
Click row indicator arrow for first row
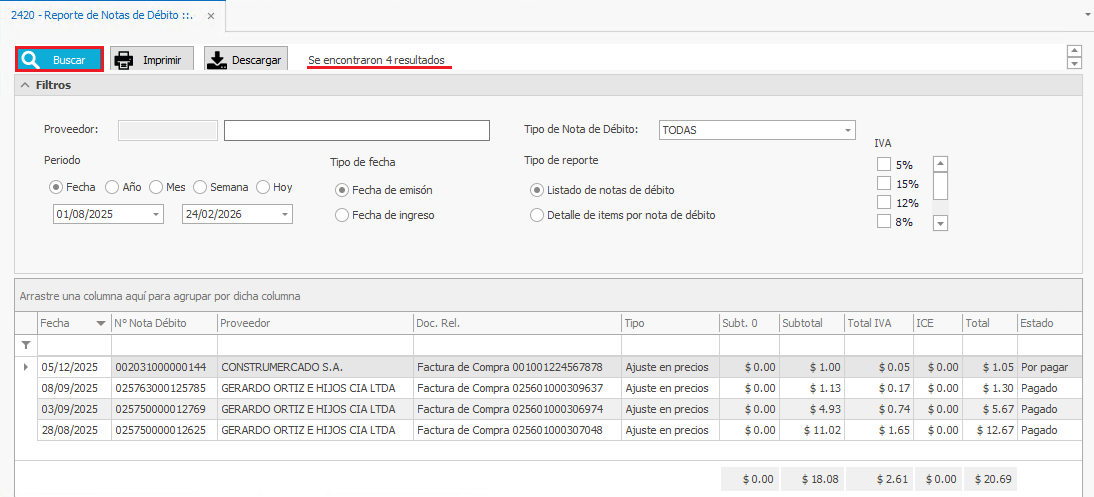coord(26,367)
